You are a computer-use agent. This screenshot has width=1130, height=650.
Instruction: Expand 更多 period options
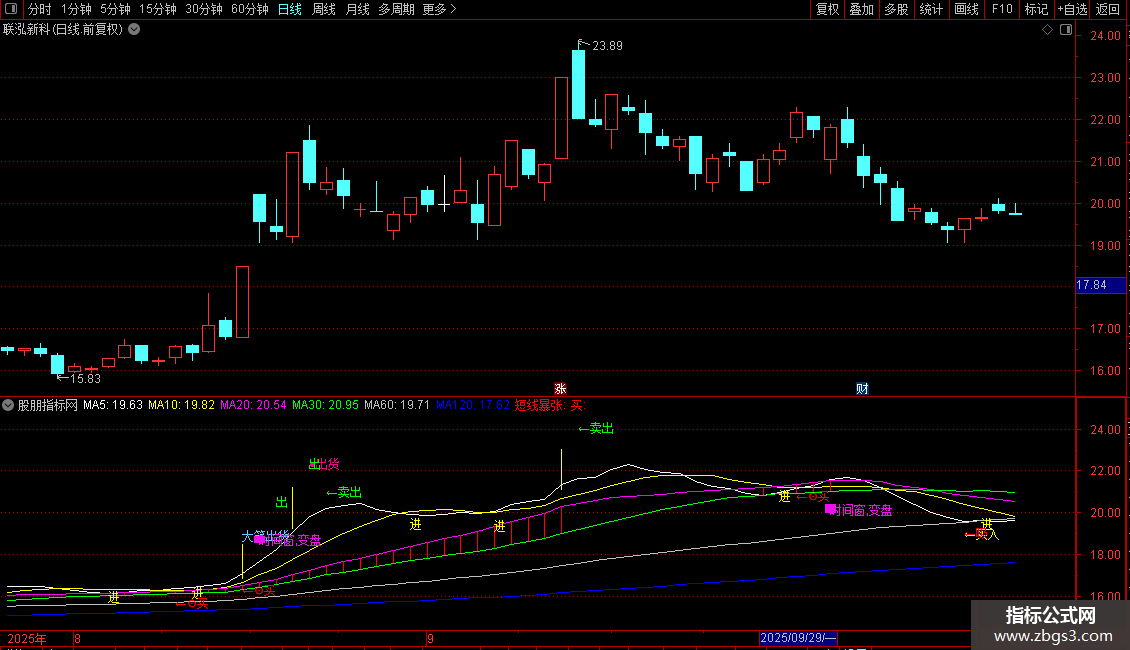(x=439, y=9)
